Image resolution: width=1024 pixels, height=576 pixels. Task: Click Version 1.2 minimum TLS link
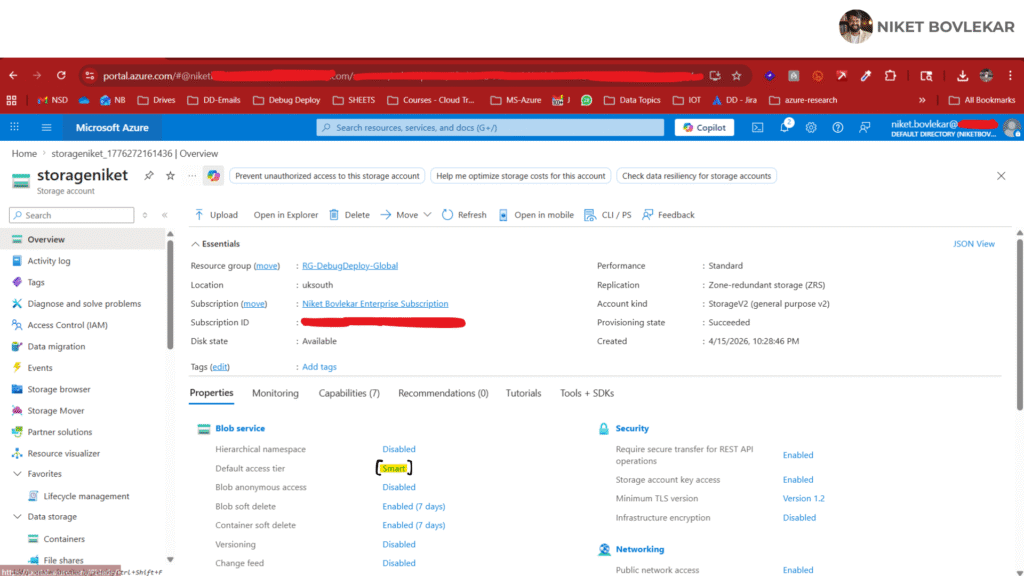(x=803, y=498)
